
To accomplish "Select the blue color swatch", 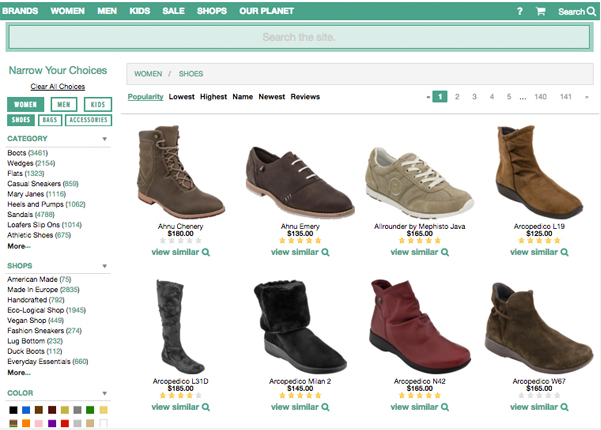I will tap(26, 410).
